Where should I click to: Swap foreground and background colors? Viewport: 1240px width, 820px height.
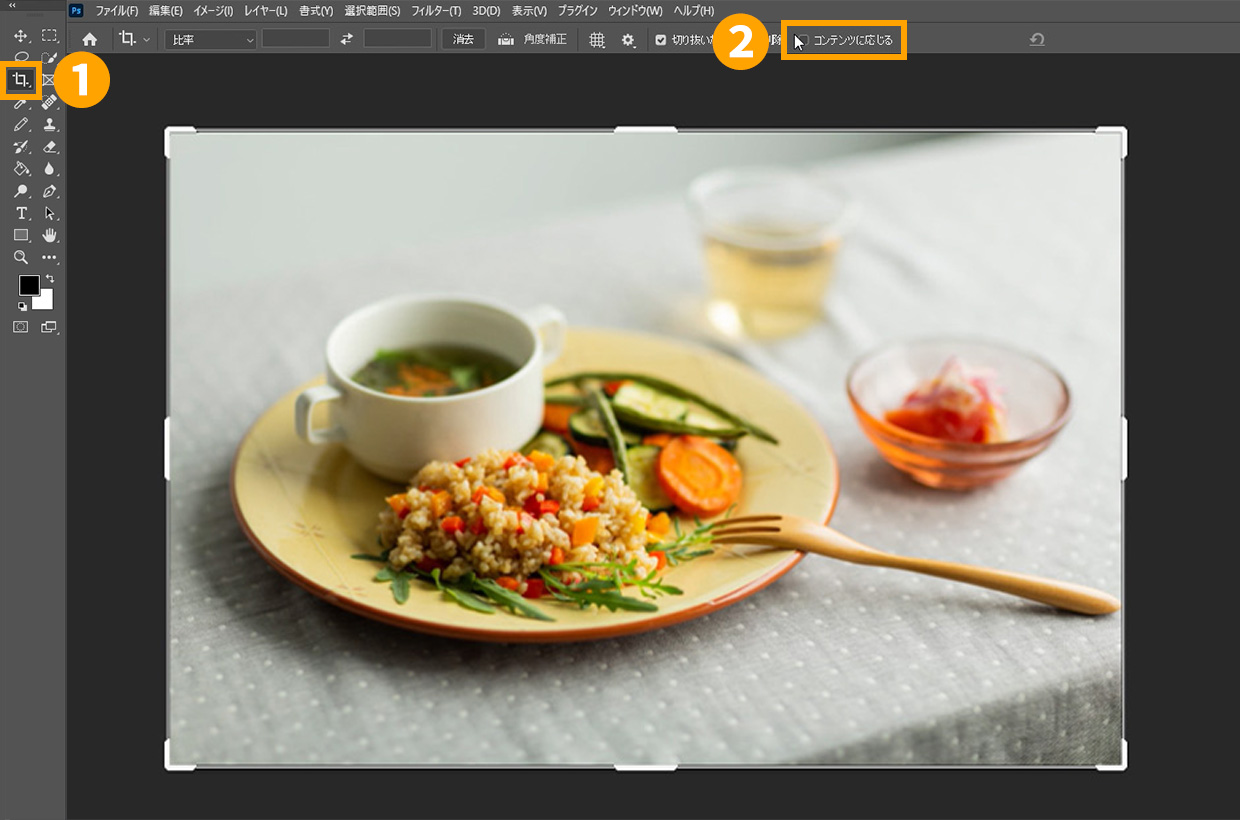(x=49, y=278)
